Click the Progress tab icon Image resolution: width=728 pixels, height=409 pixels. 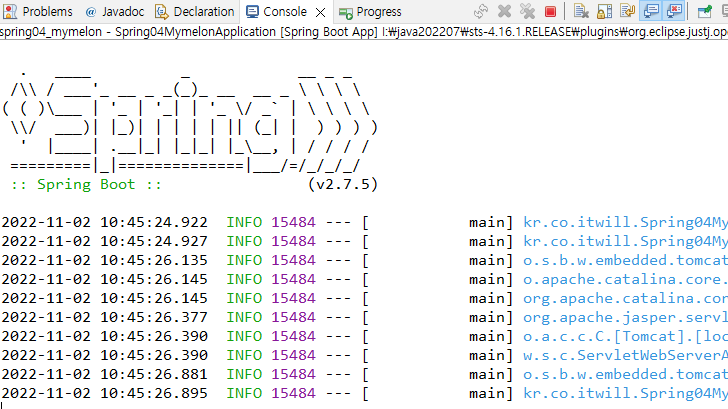click(x=346, y=13)
